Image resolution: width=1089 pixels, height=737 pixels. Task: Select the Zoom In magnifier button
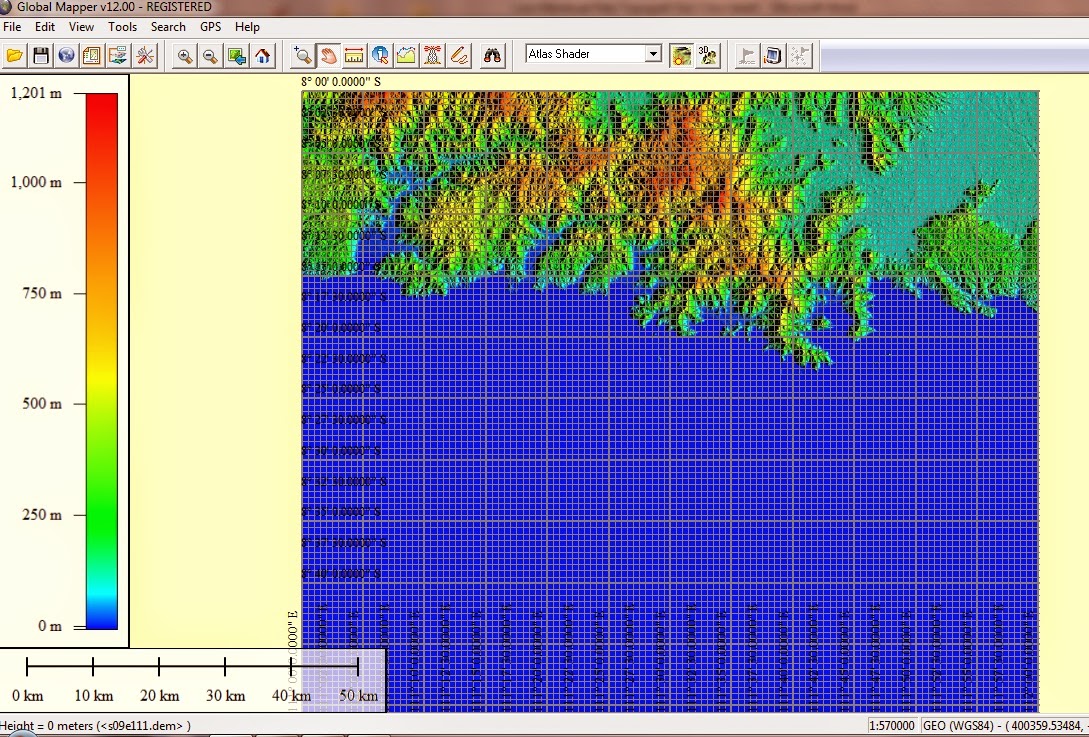pos(185,56)
